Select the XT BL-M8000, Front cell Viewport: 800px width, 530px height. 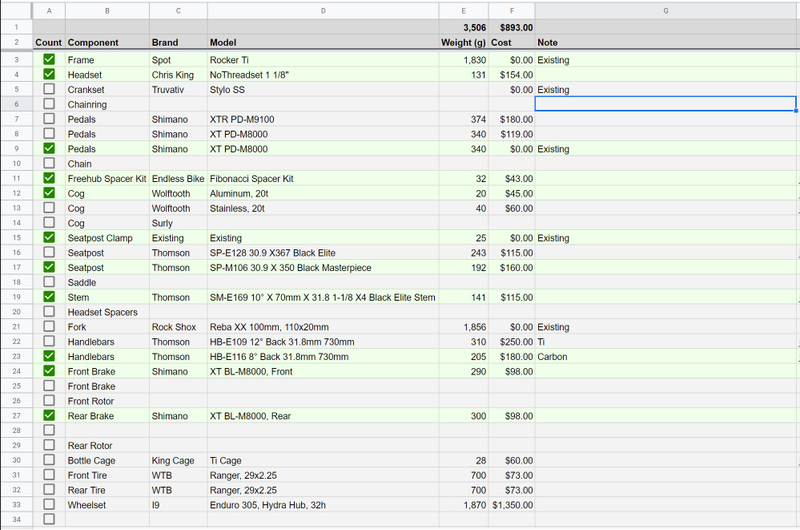click(x=323, y=371)
